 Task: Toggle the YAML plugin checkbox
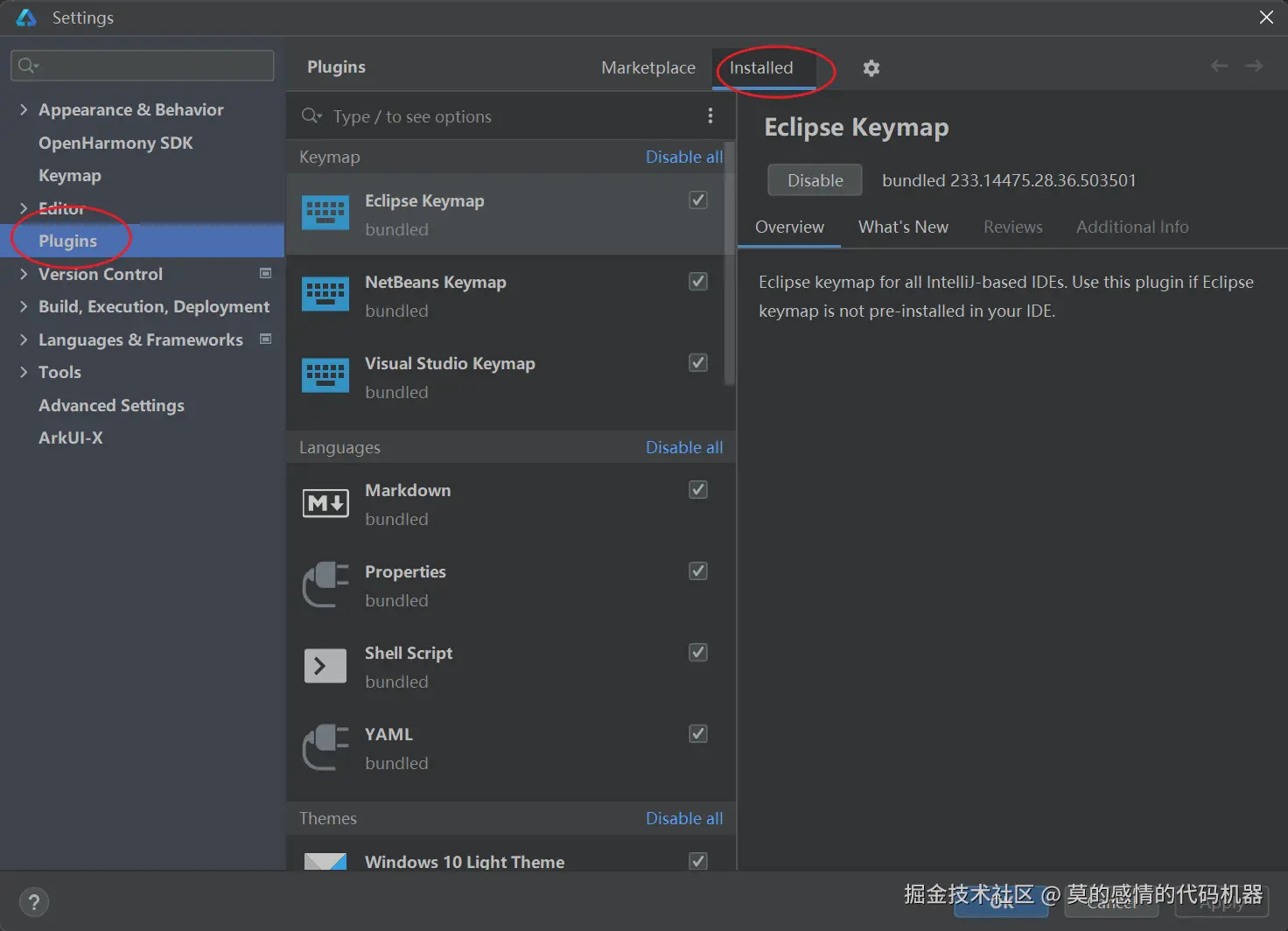[x=698, y=733]
